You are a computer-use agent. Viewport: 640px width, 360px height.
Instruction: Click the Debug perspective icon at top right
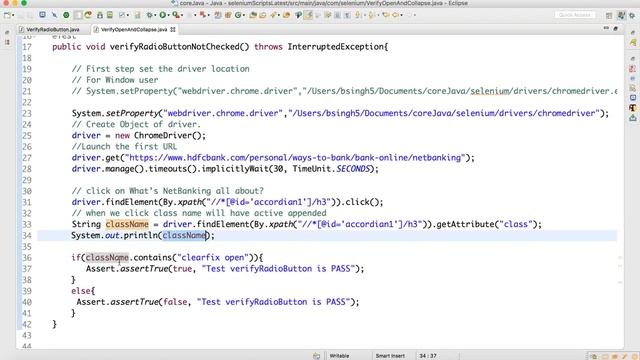(632, 16)
